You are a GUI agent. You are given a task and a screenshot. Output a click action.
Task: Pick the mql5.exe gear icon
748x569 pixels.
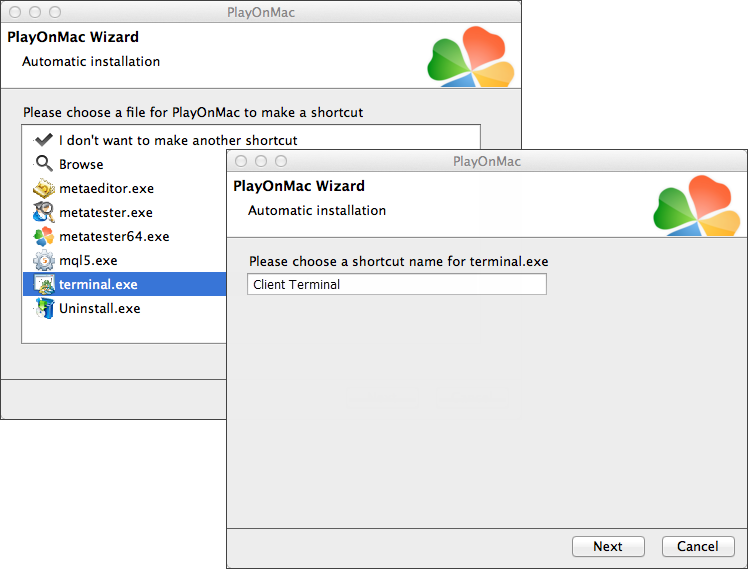[x=43, y=260]
